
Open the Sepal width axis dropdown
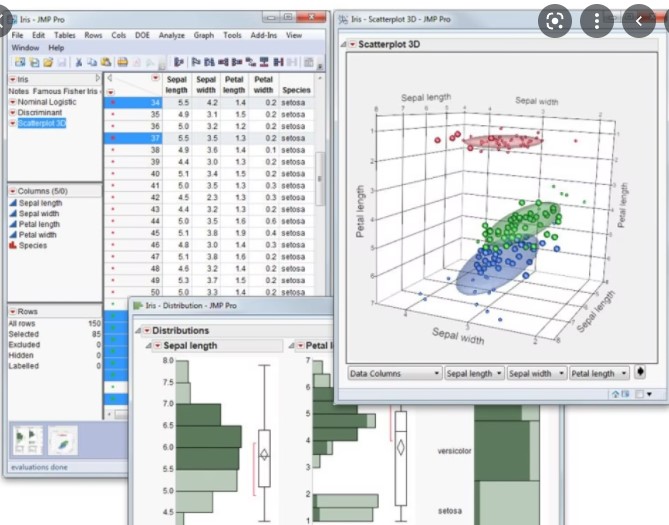537,373
